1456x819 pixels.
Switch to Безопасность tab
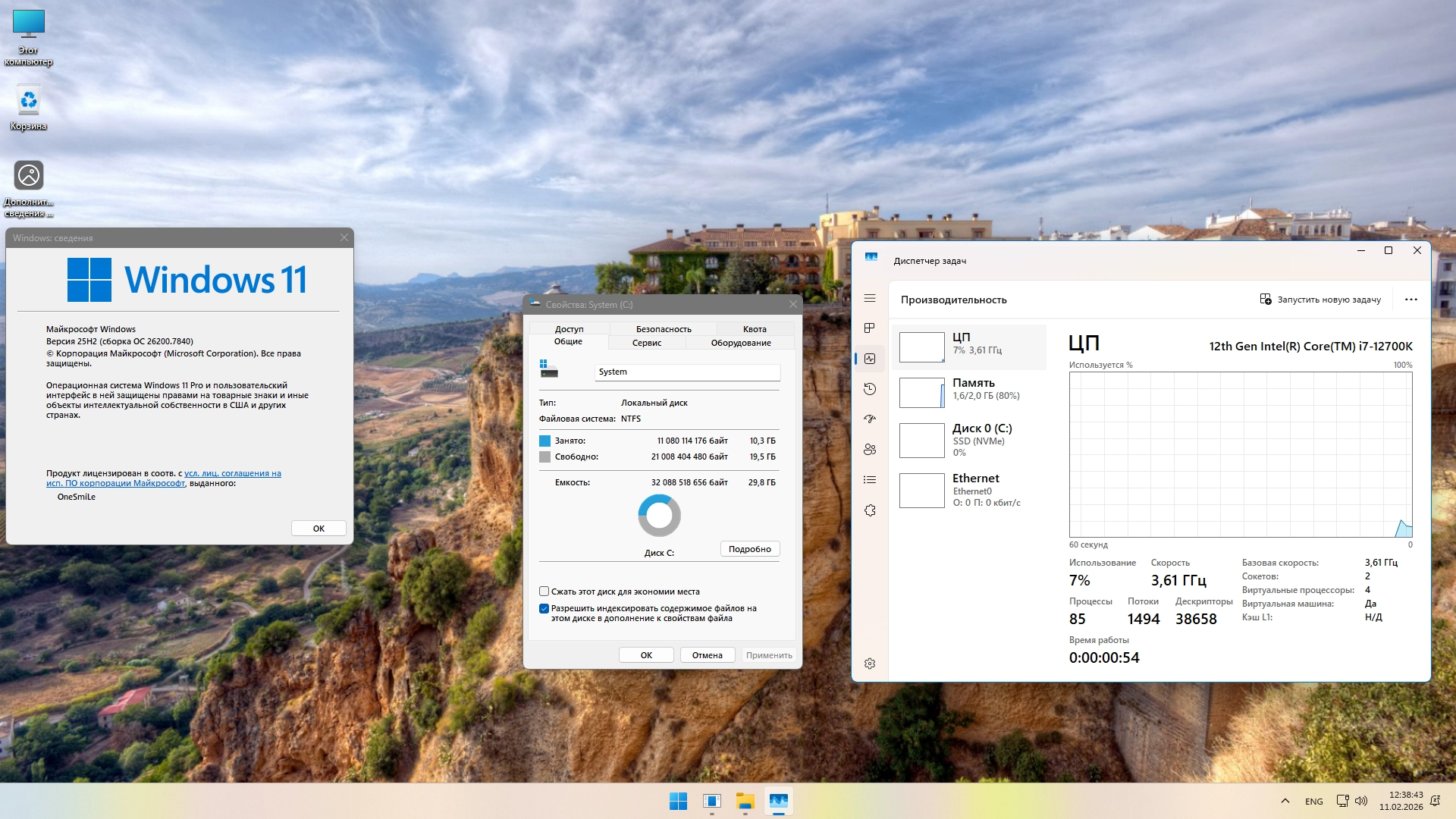(x=663, y=329)
